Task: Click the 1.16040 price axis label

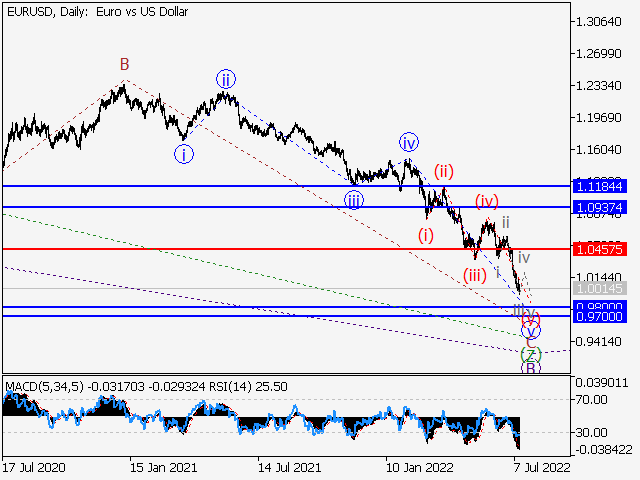Action: point(598,150)
